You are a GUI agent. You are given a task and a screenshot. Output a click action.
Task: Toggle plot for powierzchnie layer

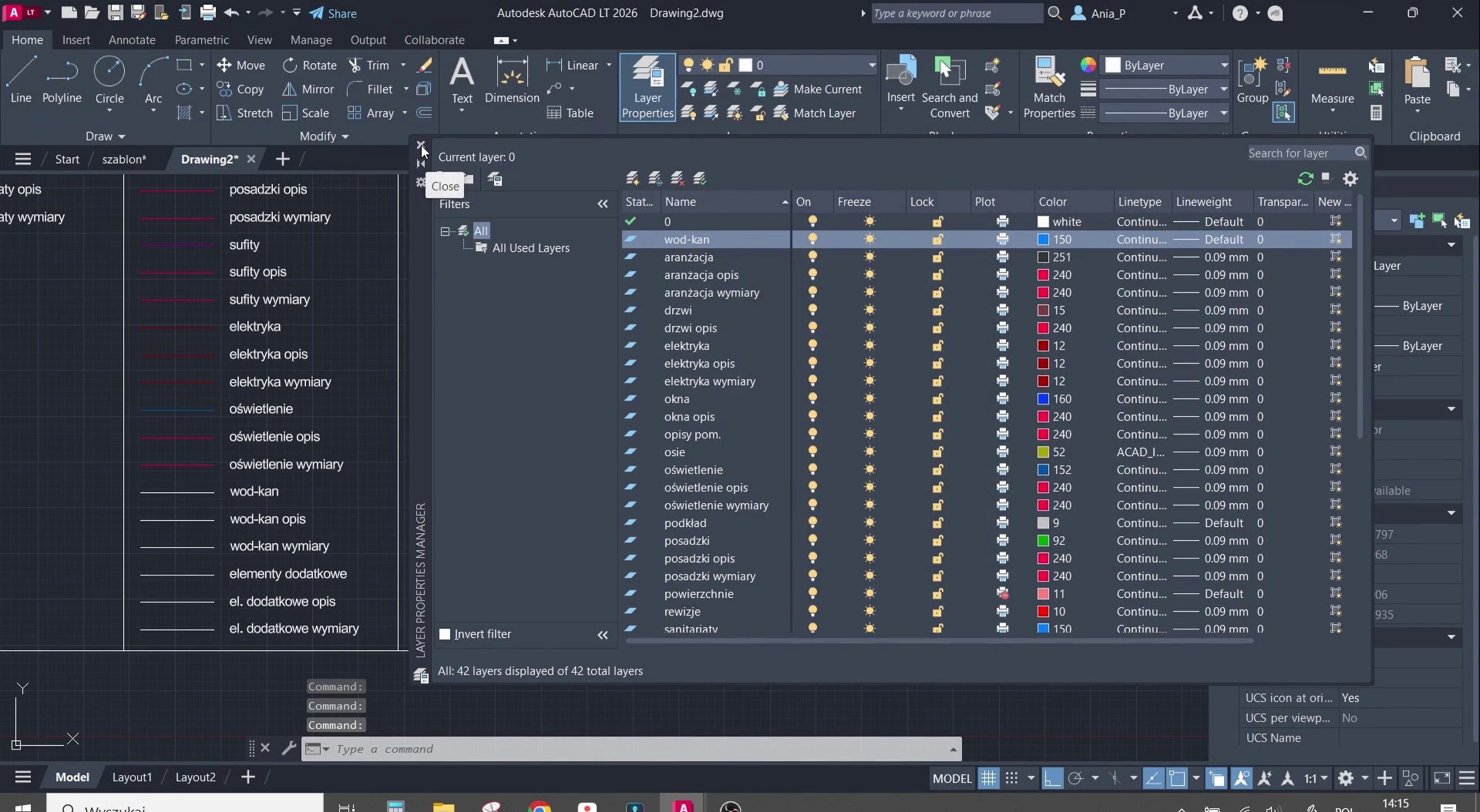point(1002,594)
